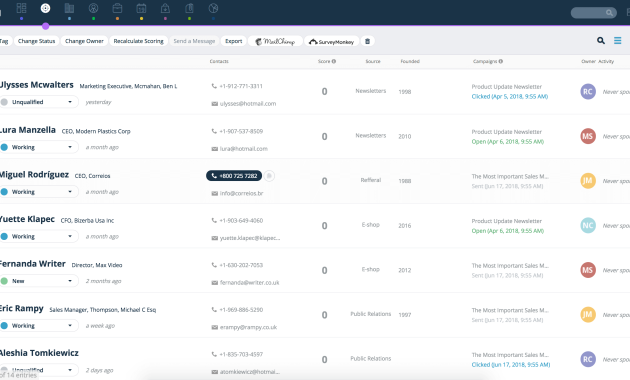Click the MailChimp integration button
This screenshot has height=380, width=630.
tap(275, 41)
